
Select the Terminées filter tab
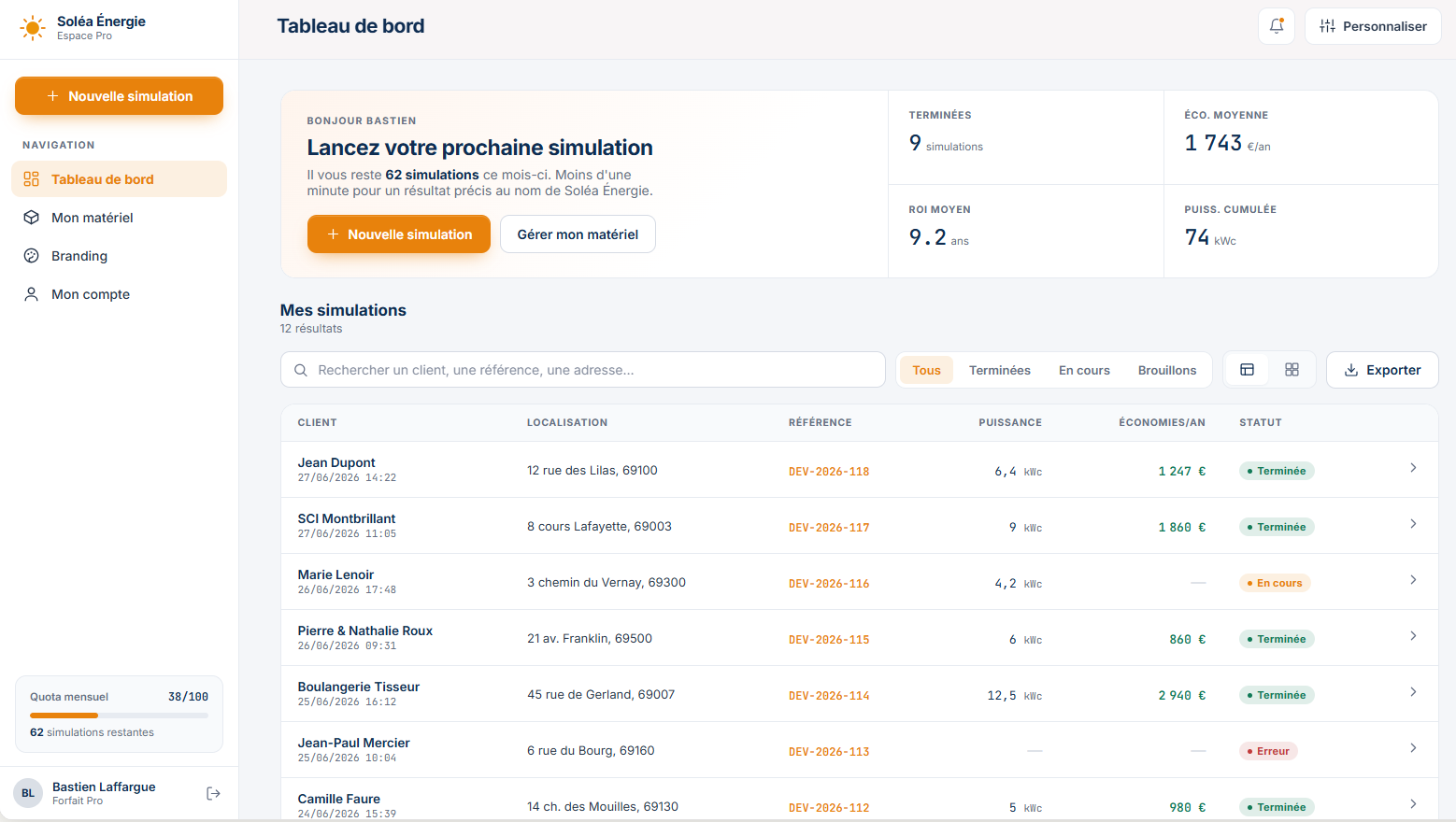click(x=1000, y=370)
